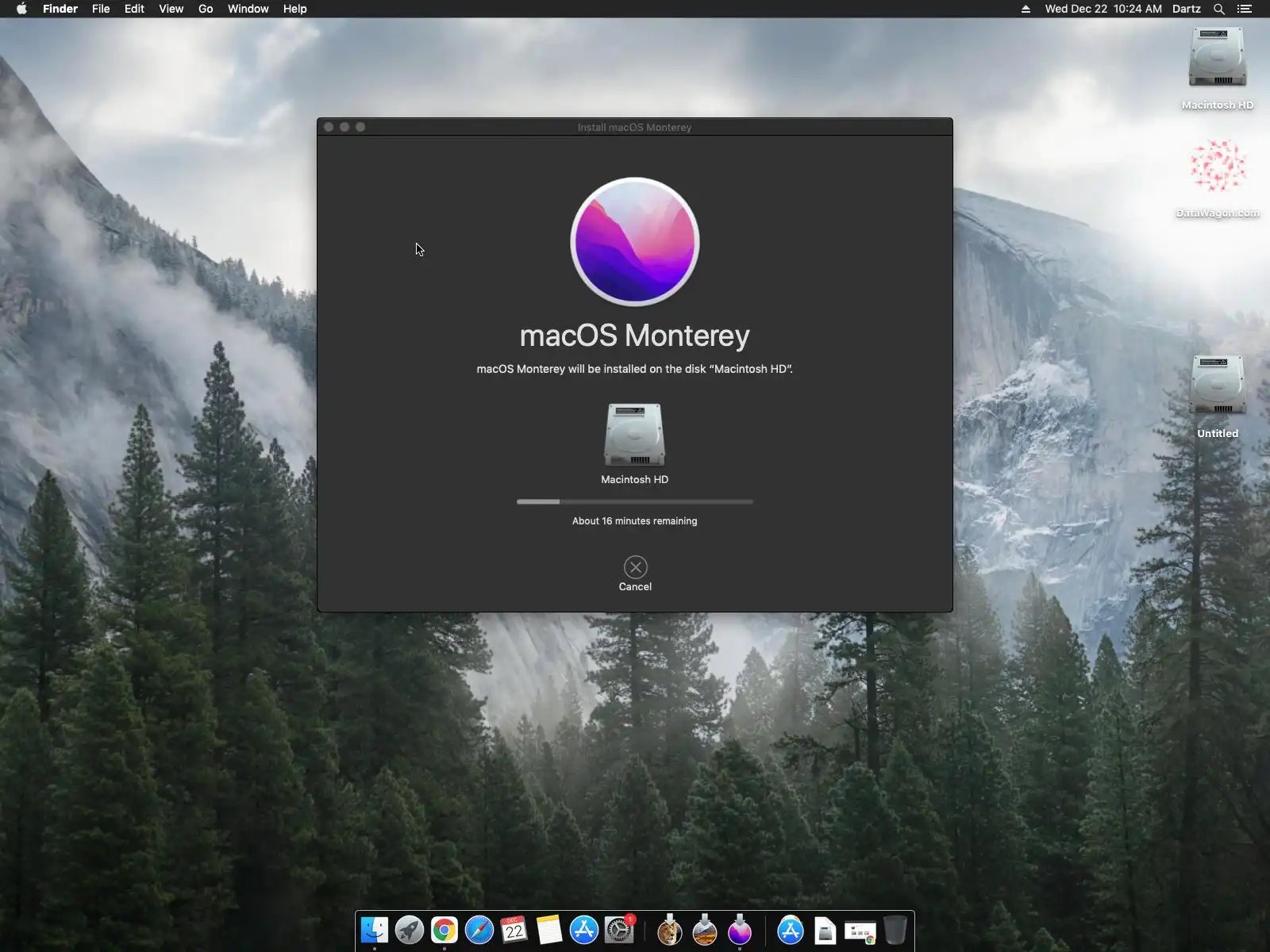This screenshot has height=952, width=1270.
Task: Open the Finder menu
Action: (60, 9)
